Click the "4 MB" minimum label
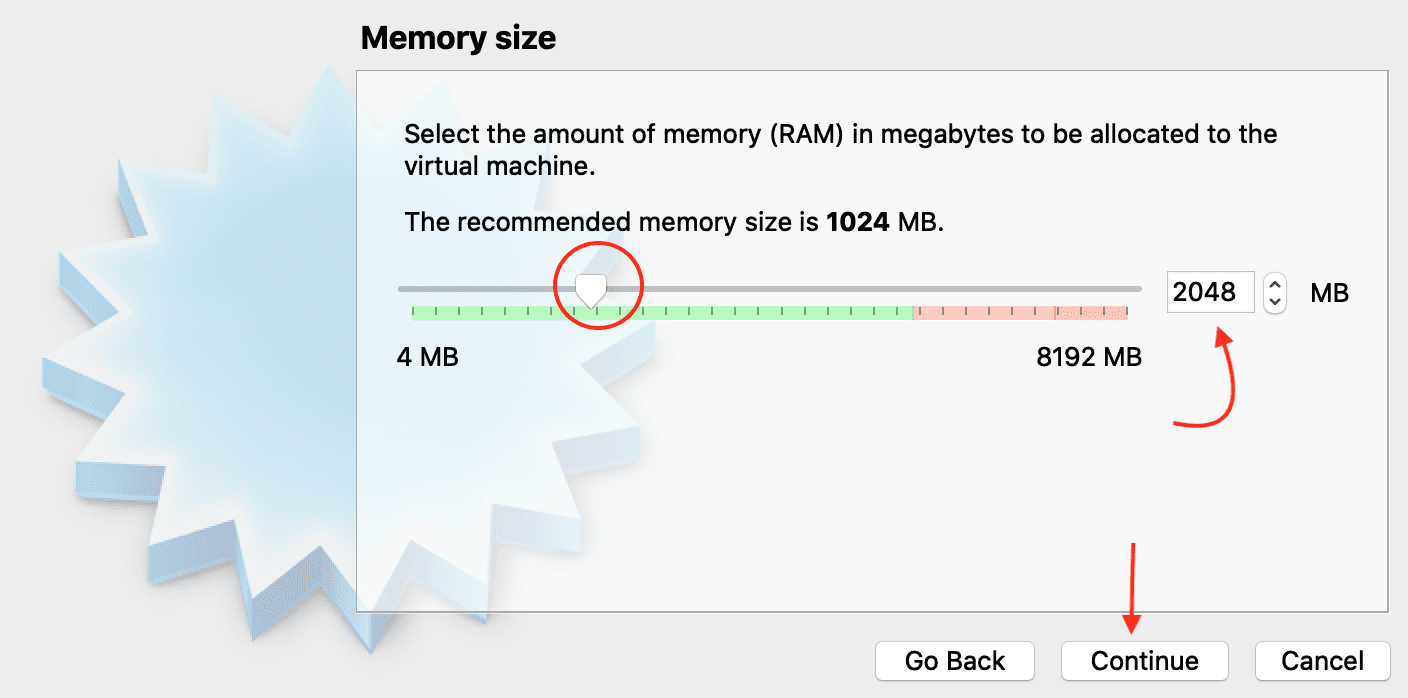 427,357
